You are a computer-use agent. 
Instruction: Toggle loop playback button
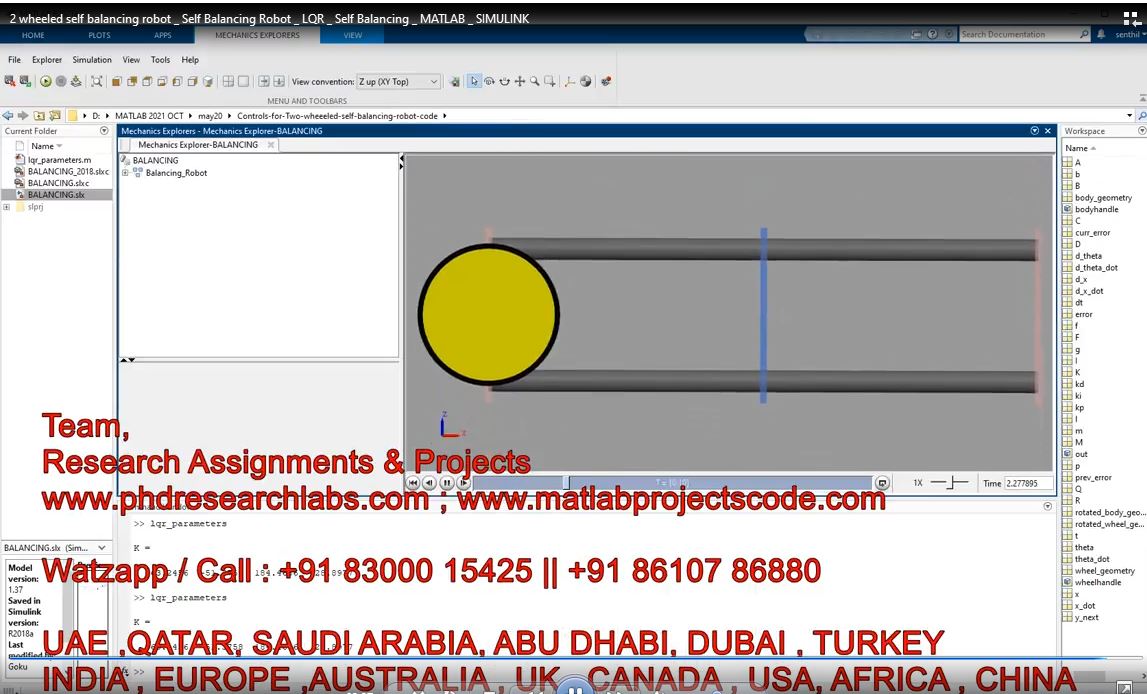tap(882, 483)
